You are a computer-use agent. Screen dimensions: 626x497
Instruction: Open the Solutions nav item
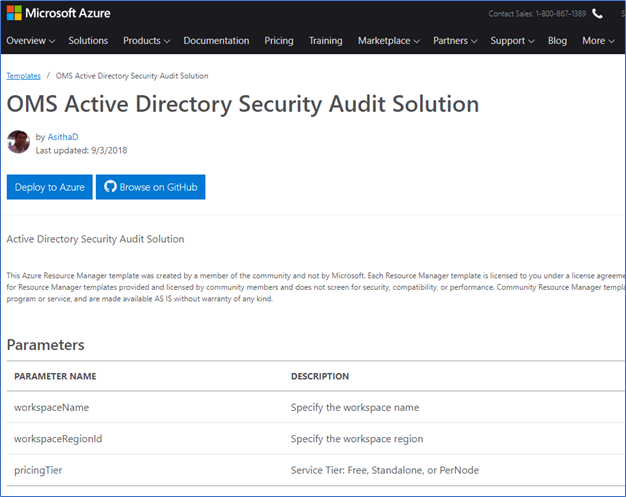click(88, 41)
